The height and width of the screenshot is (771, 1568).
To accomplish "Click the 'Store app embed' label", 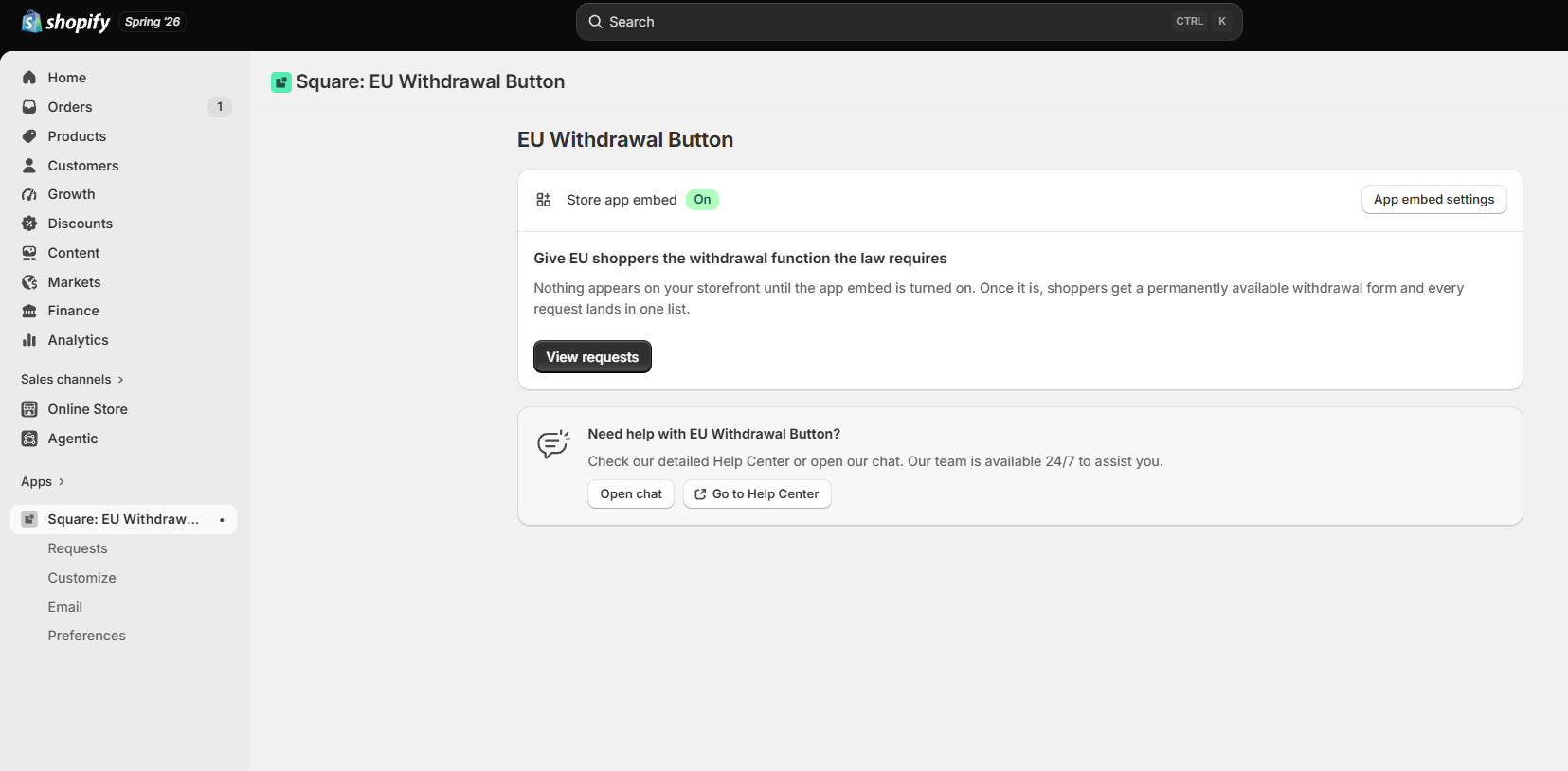I will [622, 200].
